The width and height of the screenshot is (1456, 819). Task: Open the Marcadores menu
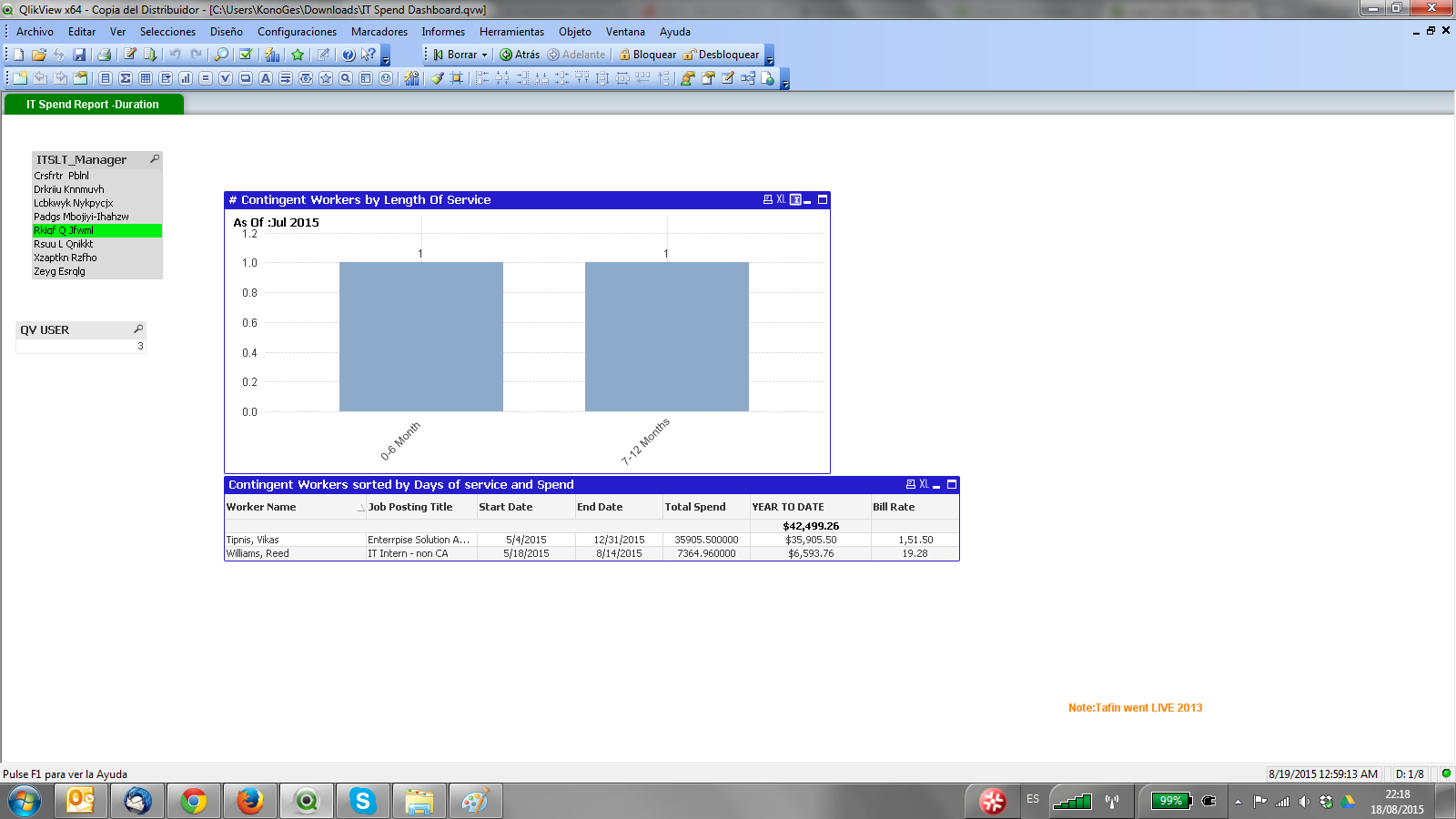point(379,32)
